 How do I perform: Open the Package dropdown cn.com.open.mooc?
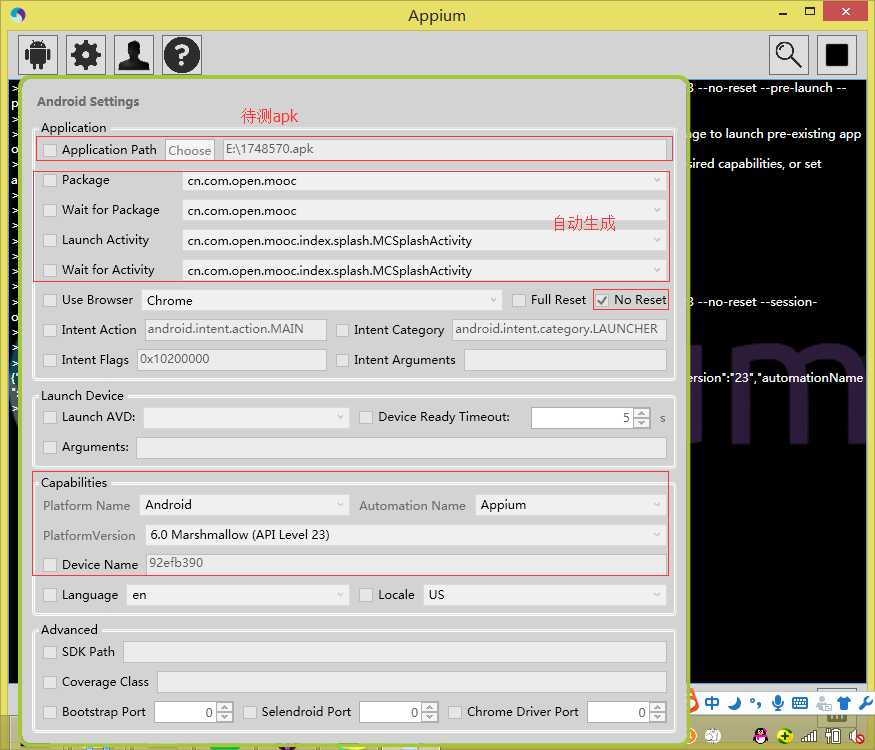click(424, 181)
